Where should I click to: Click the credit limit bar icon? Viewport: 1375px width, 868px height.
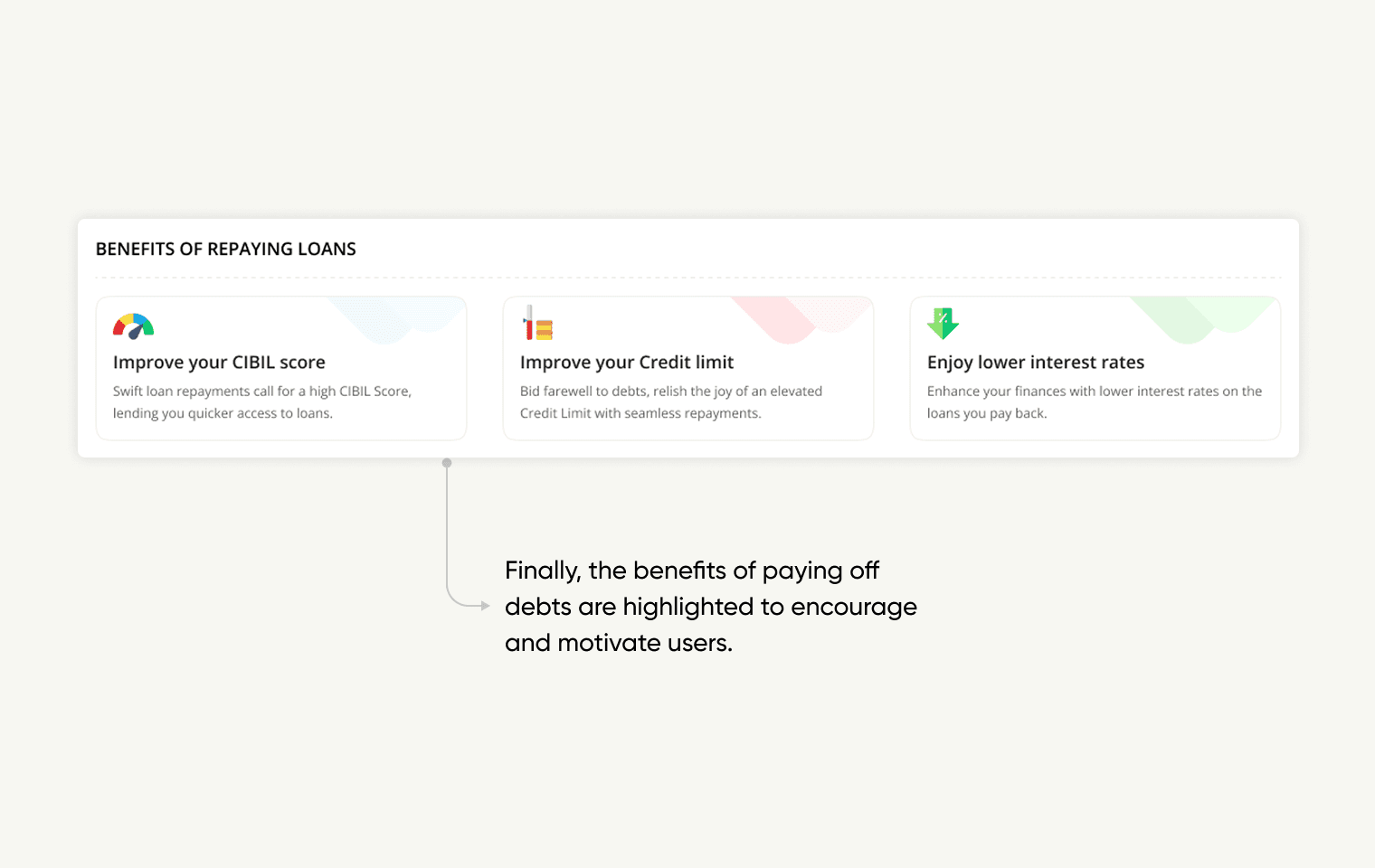[537, 323]
